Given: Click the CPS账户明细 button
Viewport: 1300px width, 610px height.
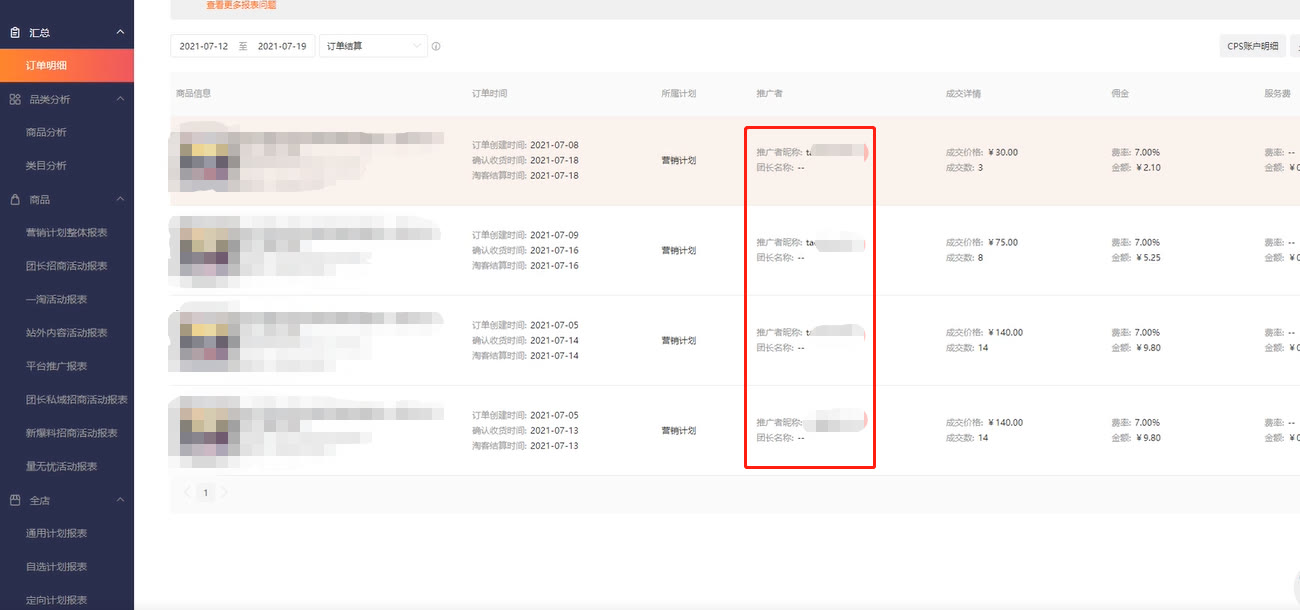Looking at the screenshot, I should click(1253, 46).
